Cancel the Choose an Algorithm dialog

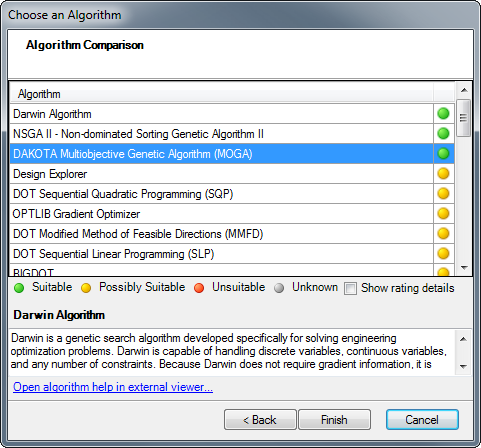pyautogui.click(x=422, y=420)
